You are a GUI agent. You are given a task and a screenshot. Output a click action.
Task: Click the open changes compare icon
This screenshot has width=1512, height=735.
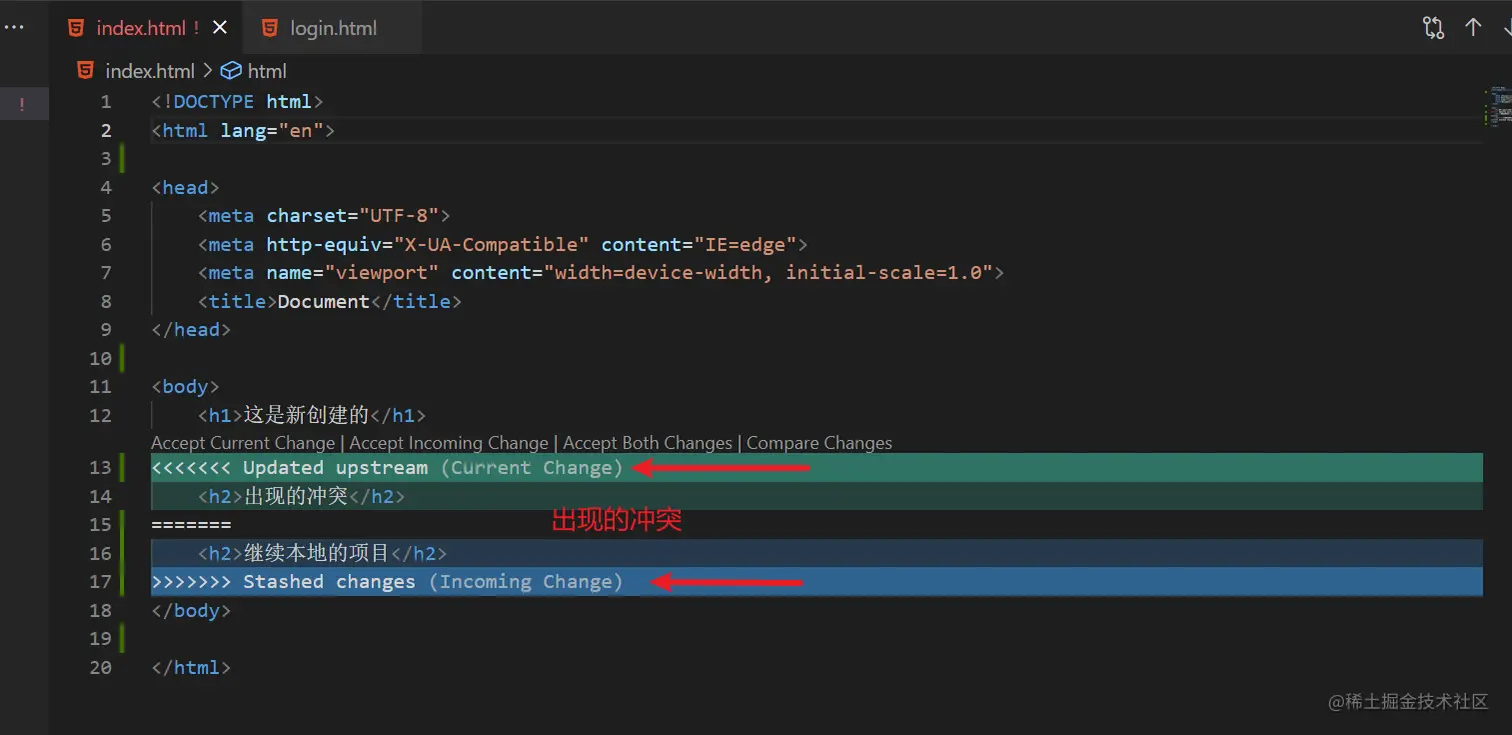[1434, 28]
